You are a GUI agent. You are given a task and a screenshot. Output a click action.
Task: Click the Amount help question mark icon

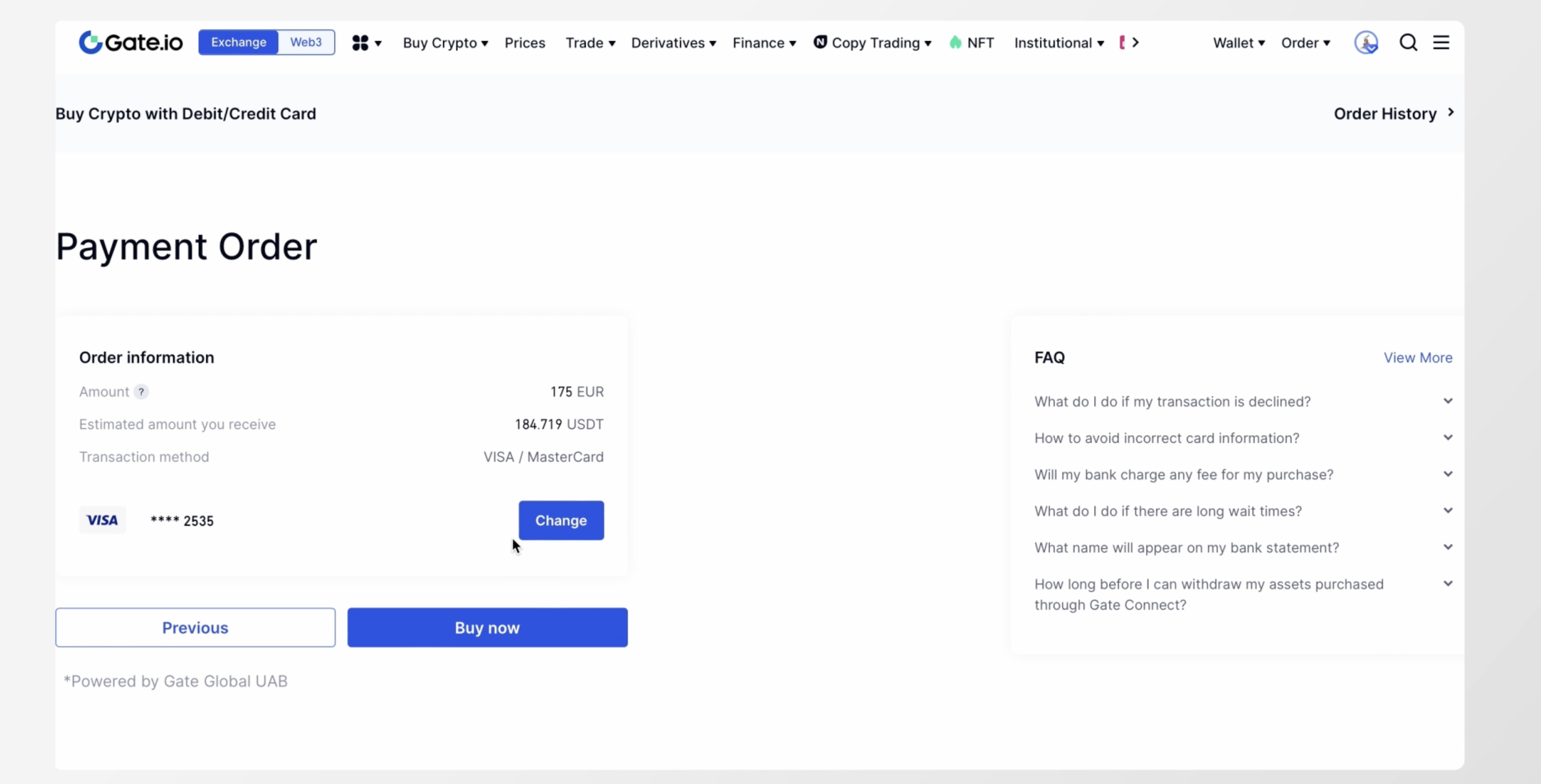click(141, 393)
